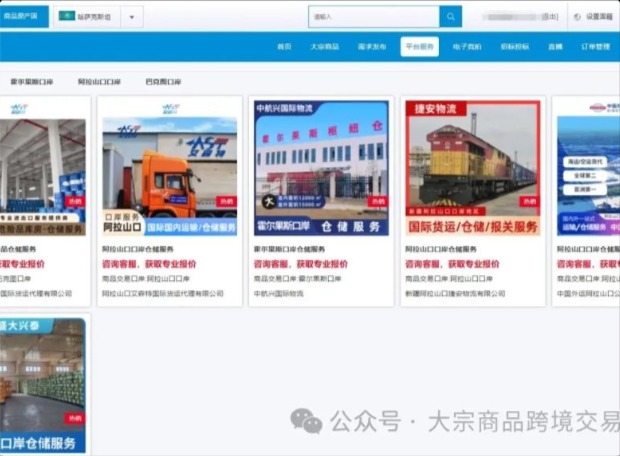Click the 霍尔果斯口岸仓储服务 card title
This screenshot has height=456, width=620.
coord(289,249)
